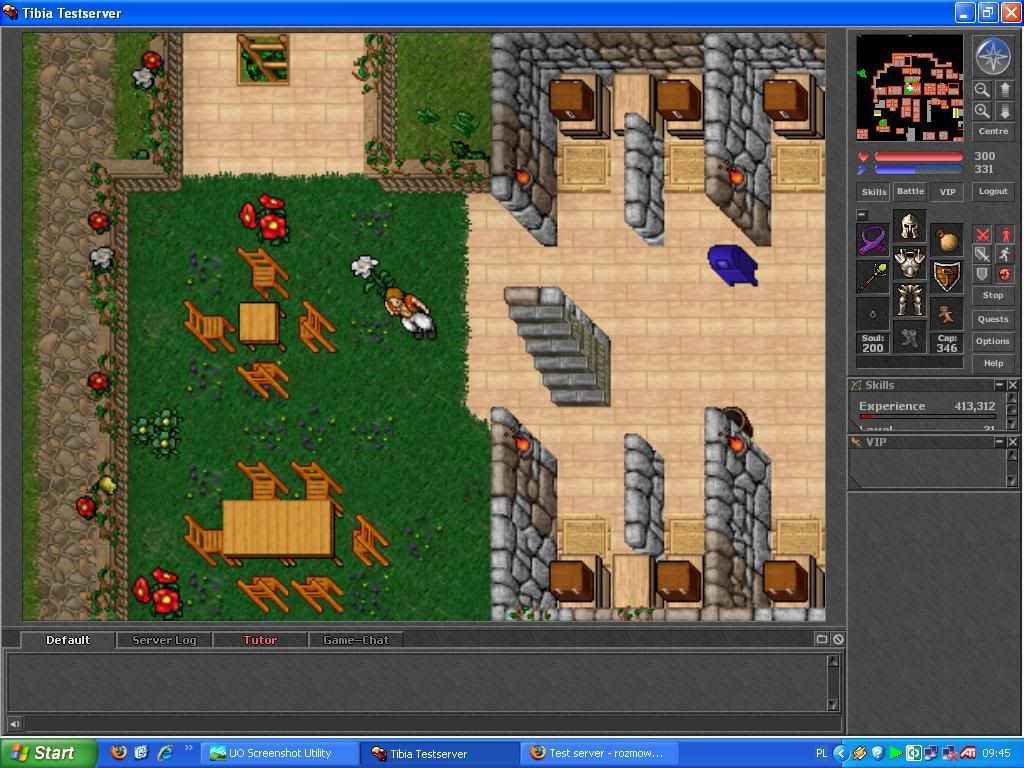Switch to the Tutor chat tab
The height and width of the screenshot is (768, 1024).
pos(260,640)
